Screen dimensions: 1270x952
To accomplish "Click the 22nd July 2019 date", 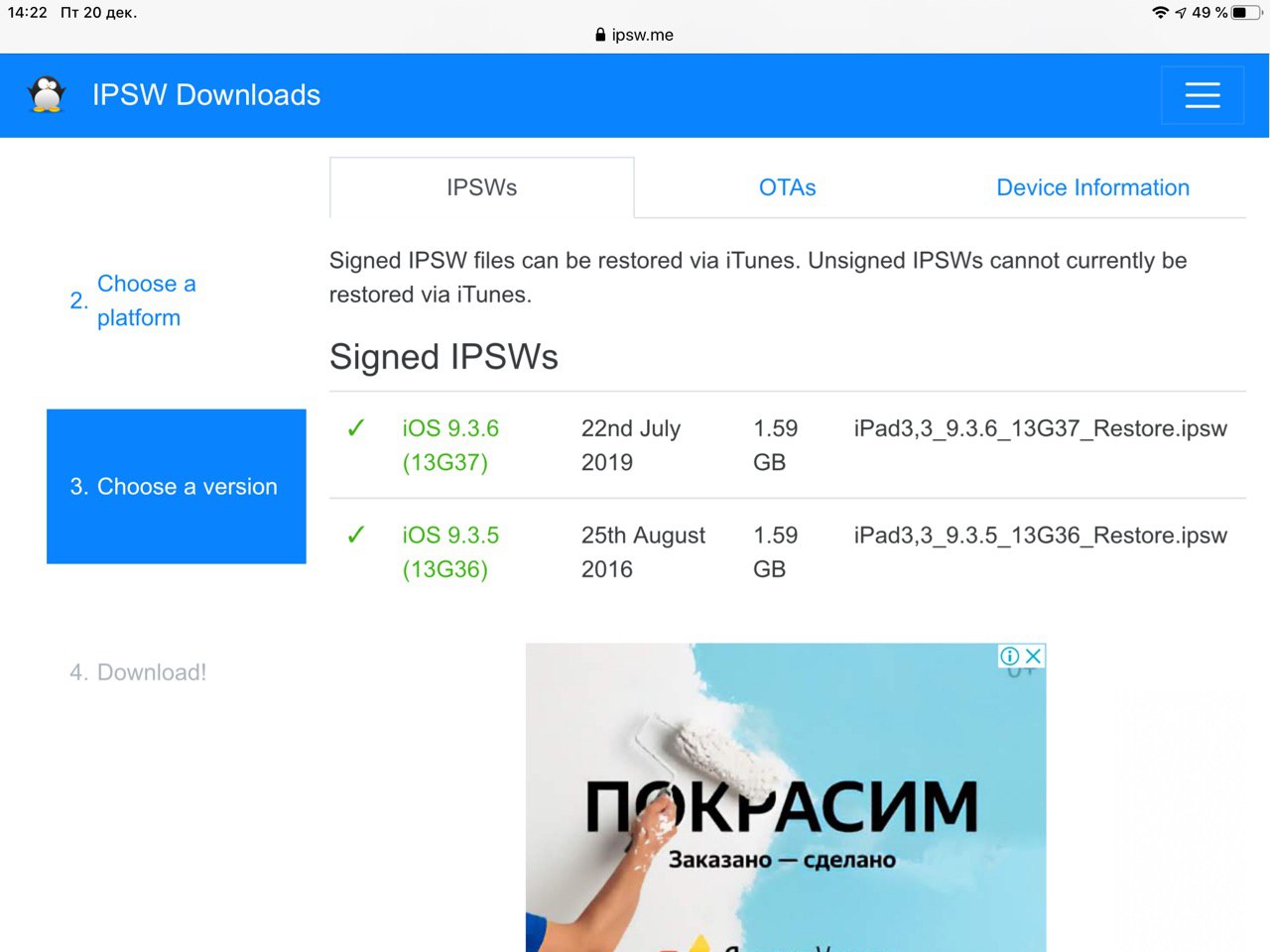I will (631, 445).
